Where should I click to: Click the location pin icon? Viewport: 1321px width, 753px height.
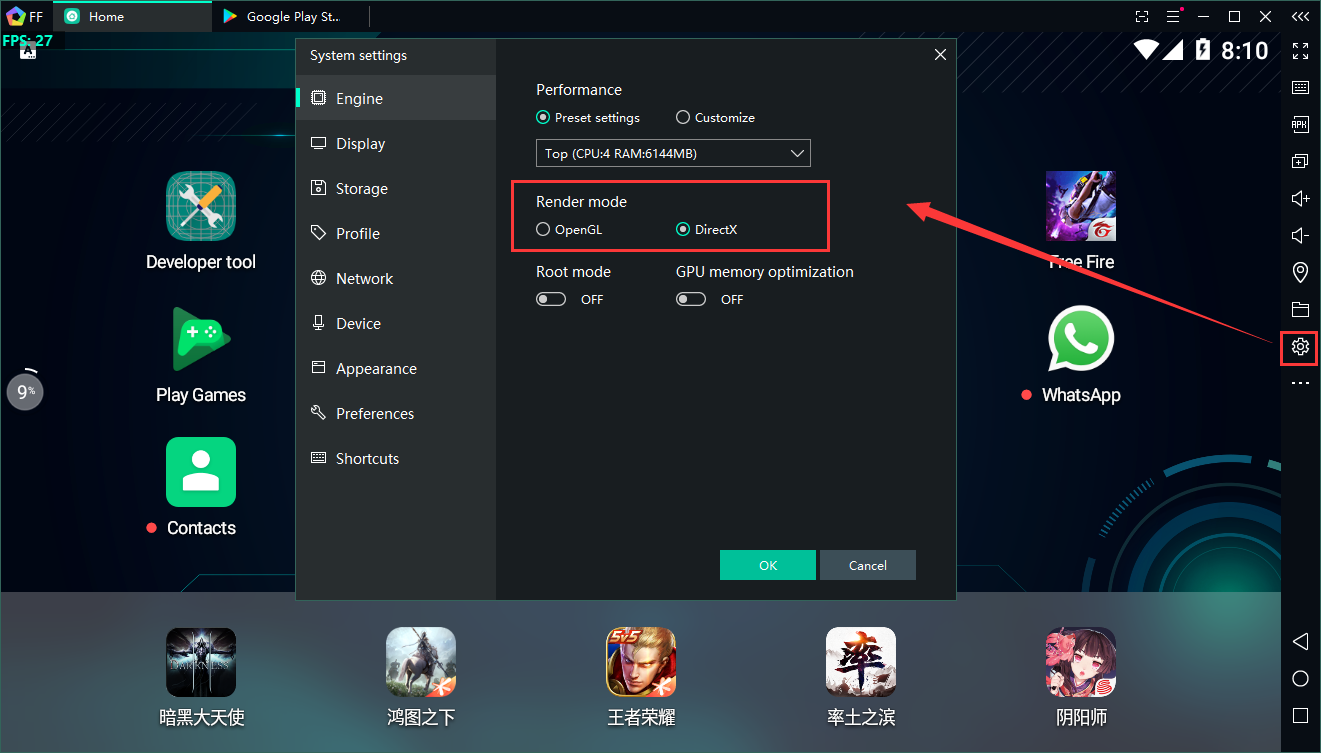(x=1300, y=272)
